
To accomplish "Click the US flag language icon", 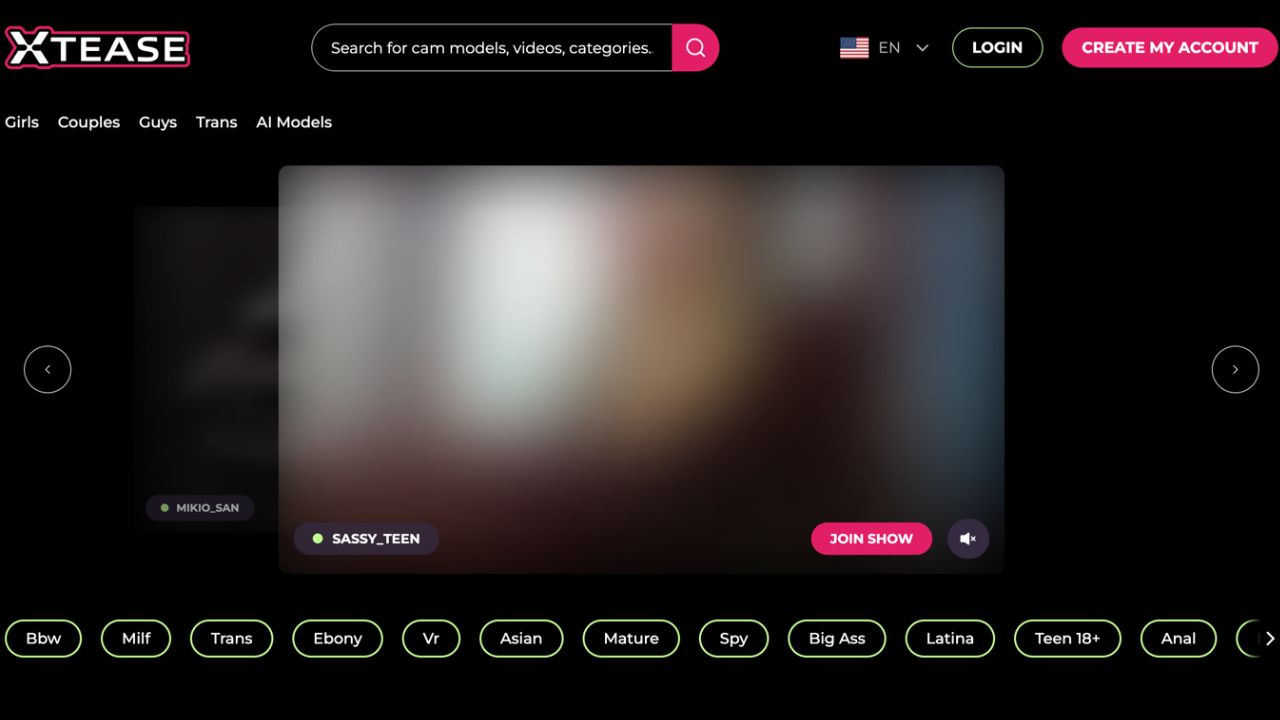I will pyautogui.click(x=854, y=47).
